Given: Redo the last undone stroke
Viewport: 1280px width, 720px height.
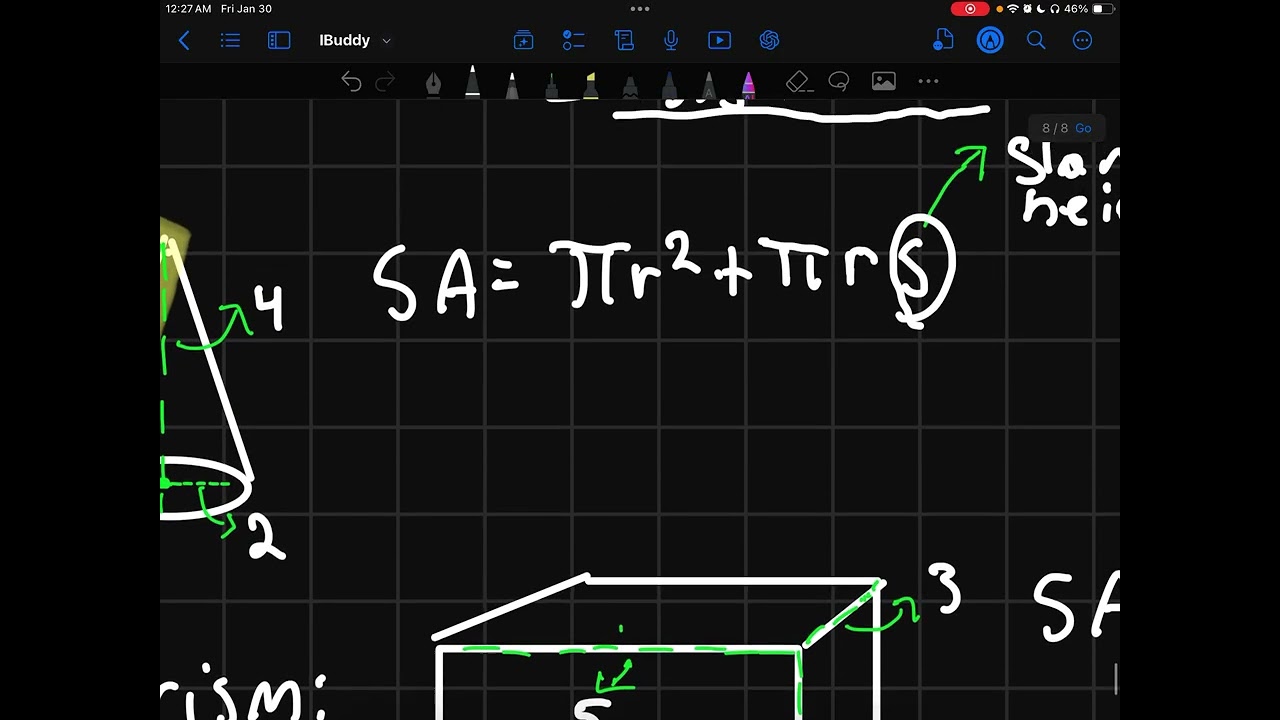Looking at the screenshot, I should coord(385,82).
